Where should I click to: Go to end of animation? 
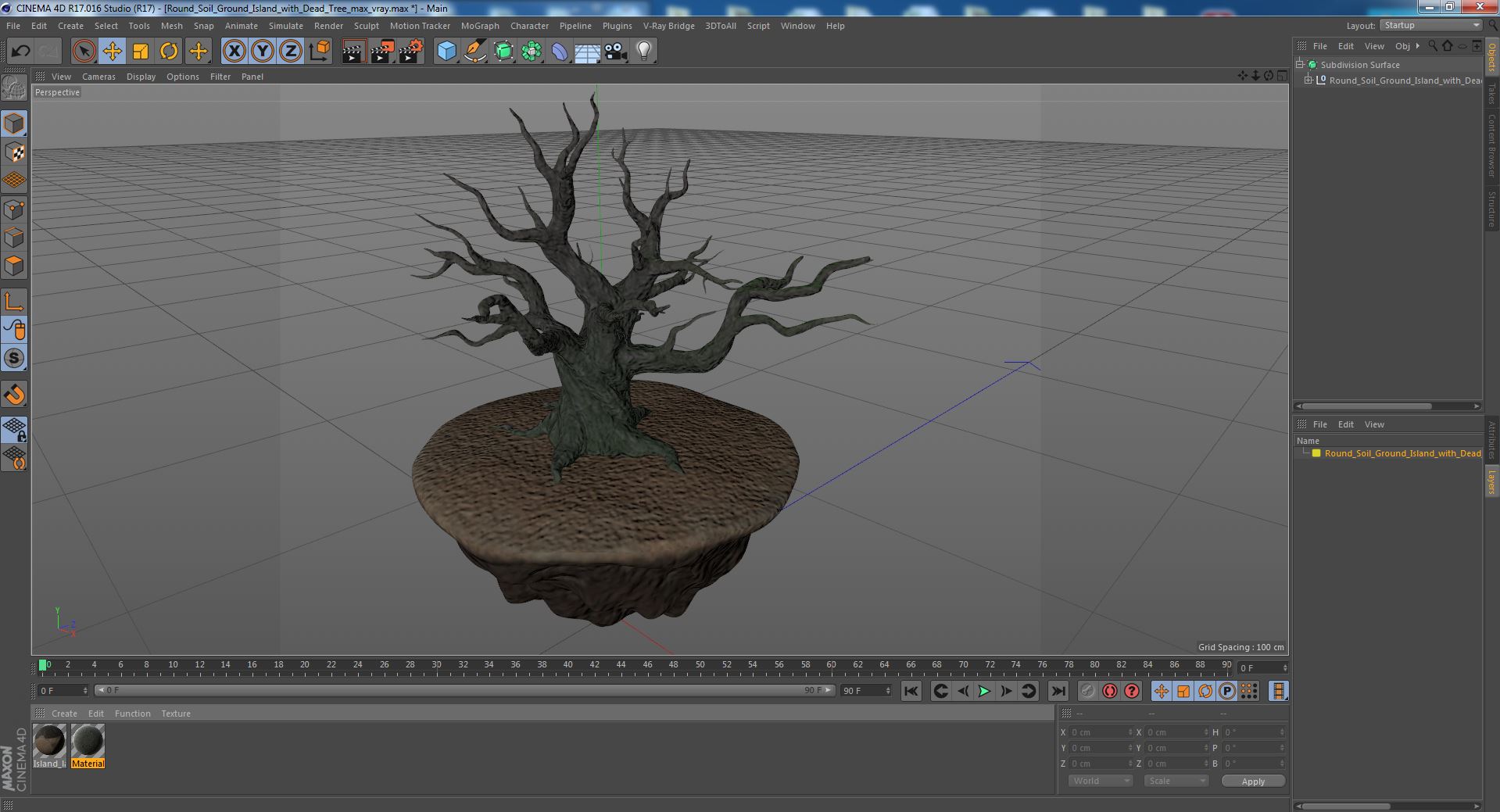click(1058, 691)
